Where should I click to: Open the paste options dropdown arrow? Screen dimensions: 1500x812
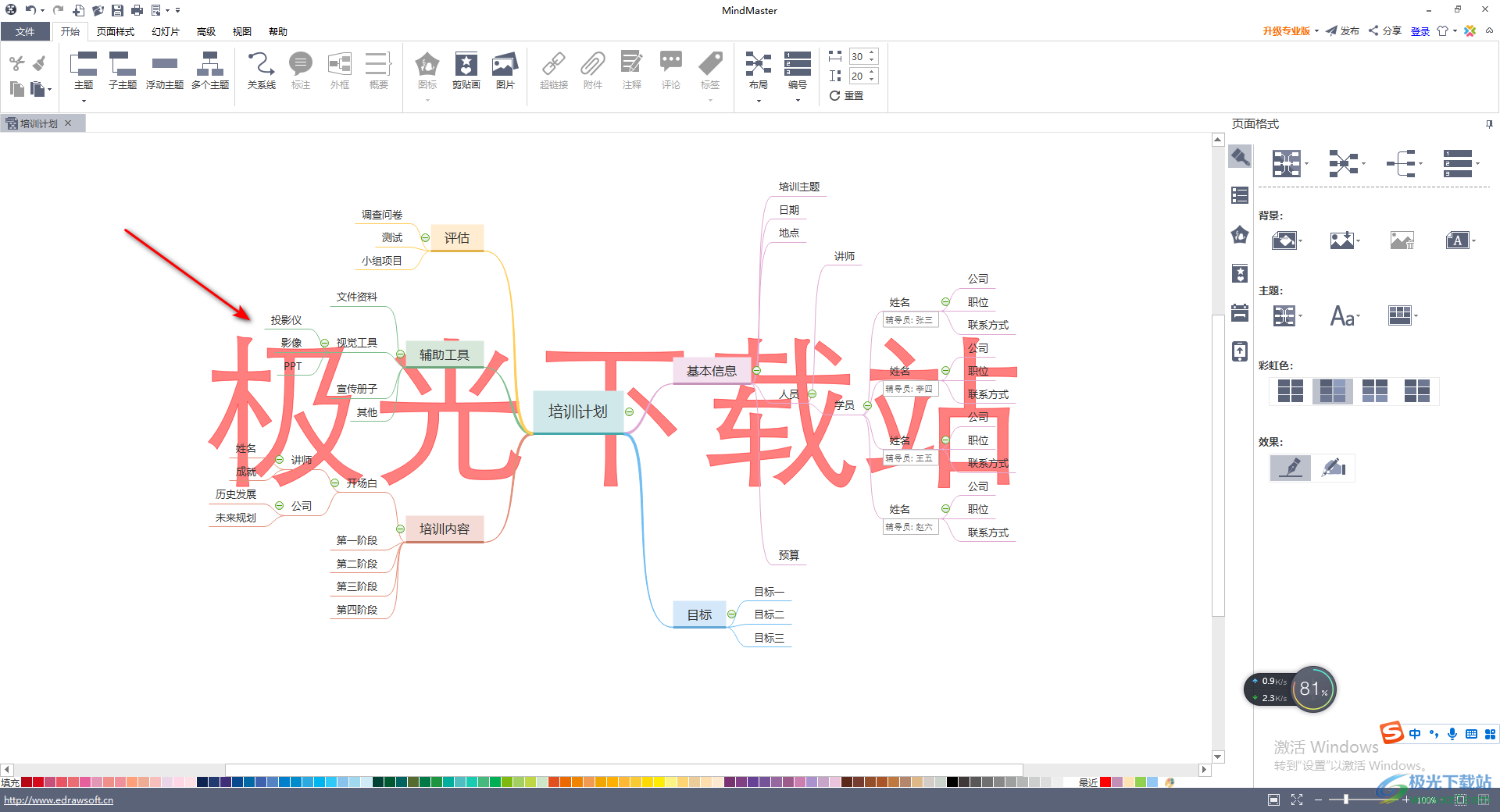pos(49,90)
